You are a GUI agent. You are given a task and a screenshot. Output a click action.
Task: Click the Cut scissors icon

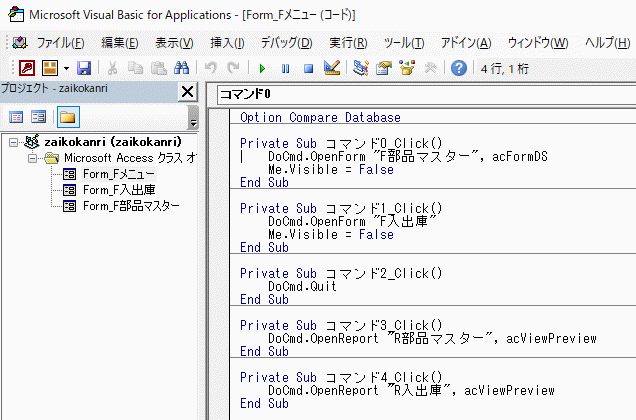tap(112, 68)
